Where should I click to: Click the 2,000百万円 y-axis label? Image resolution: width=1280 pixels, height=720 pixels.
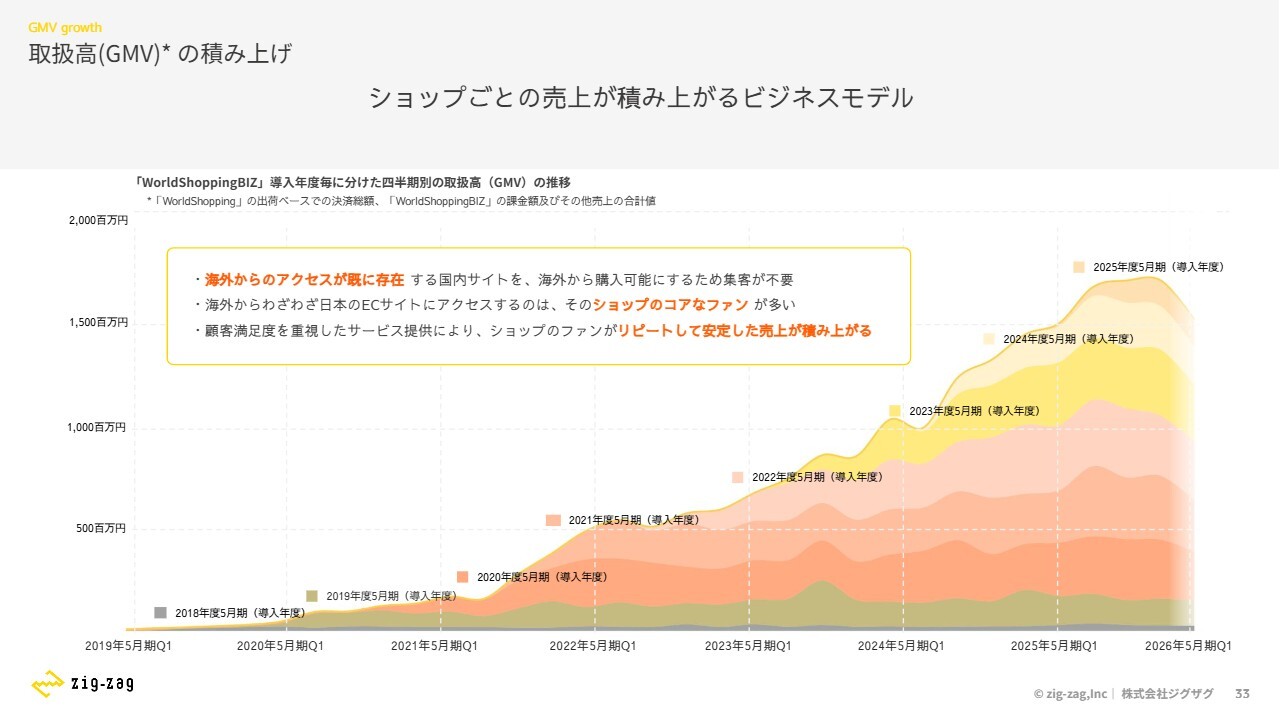pyautogui.click(x=97, y=220)
